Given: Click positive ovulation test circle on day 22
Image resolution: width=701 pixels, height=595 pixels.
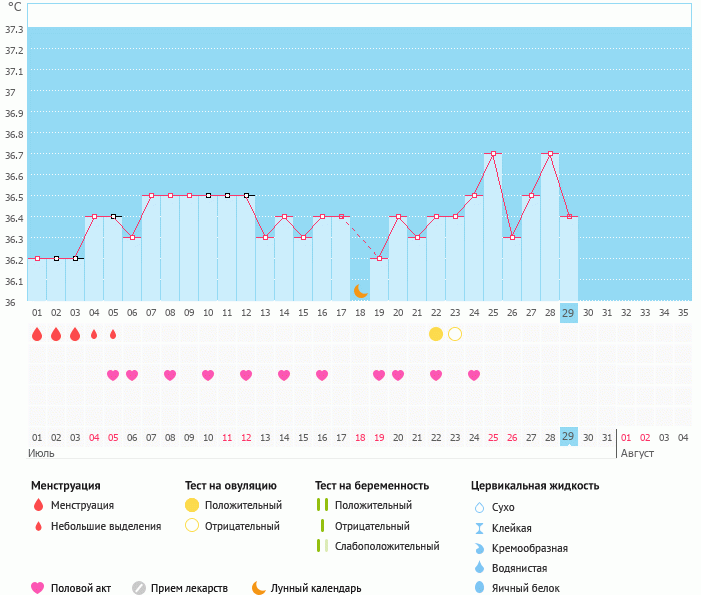Looking at the screenshot, I should tap(436, 334).
